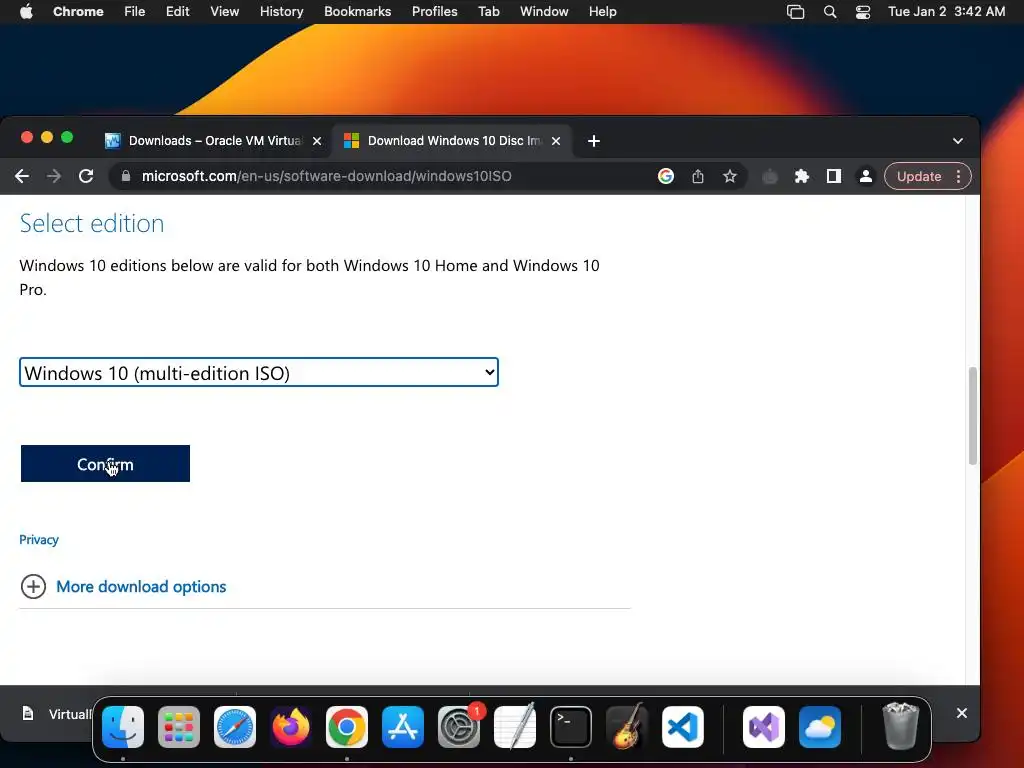Expand the tab search chevron
This screenshot has width=1024, height=768.
(x=957, y=141)
